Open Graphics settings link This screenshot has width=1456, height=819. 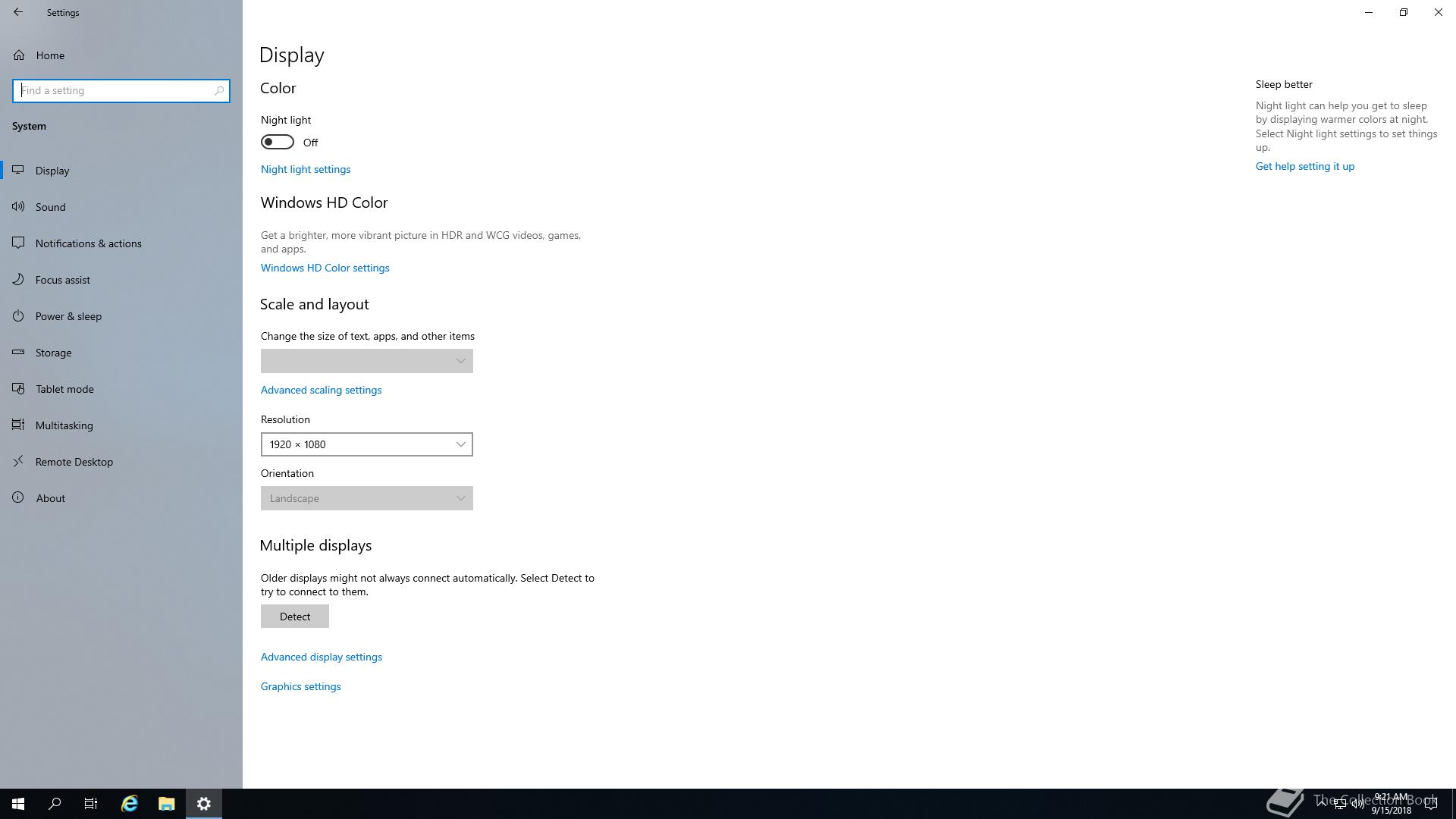point(301,686)
